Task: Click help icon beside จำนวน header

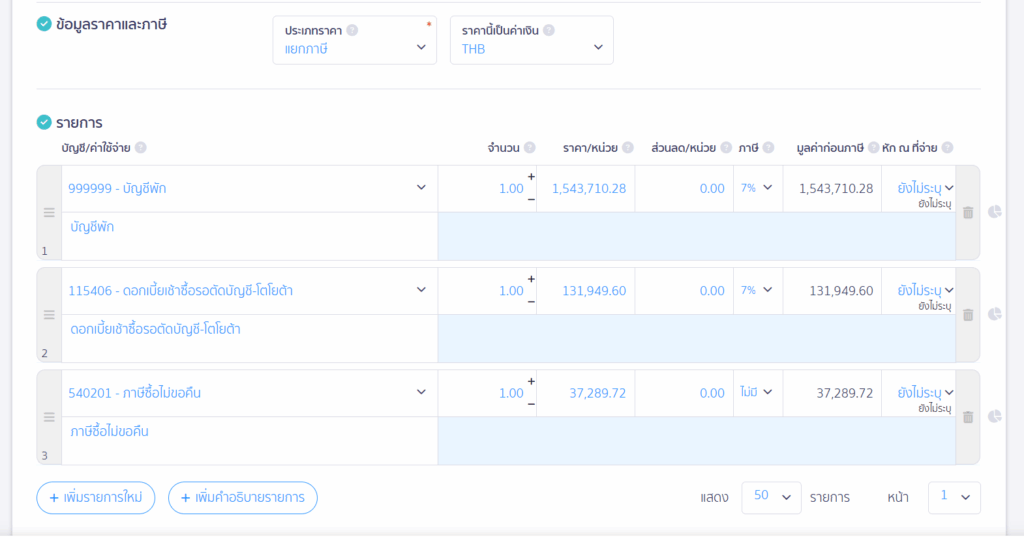Action: pyautogui.click(x=529, y=148)
